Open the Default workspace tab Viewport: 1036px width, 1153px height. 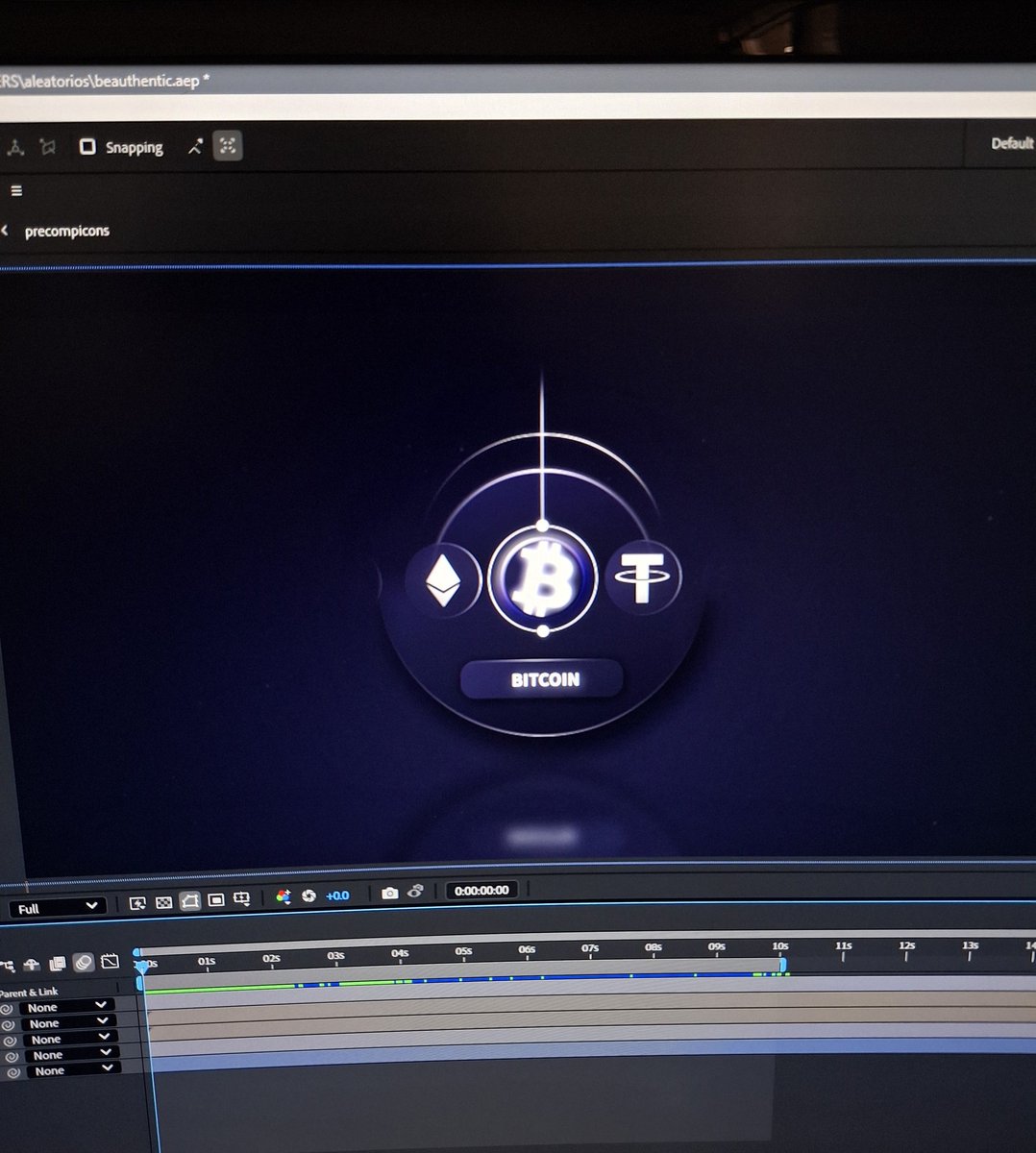click(1012, 143)
